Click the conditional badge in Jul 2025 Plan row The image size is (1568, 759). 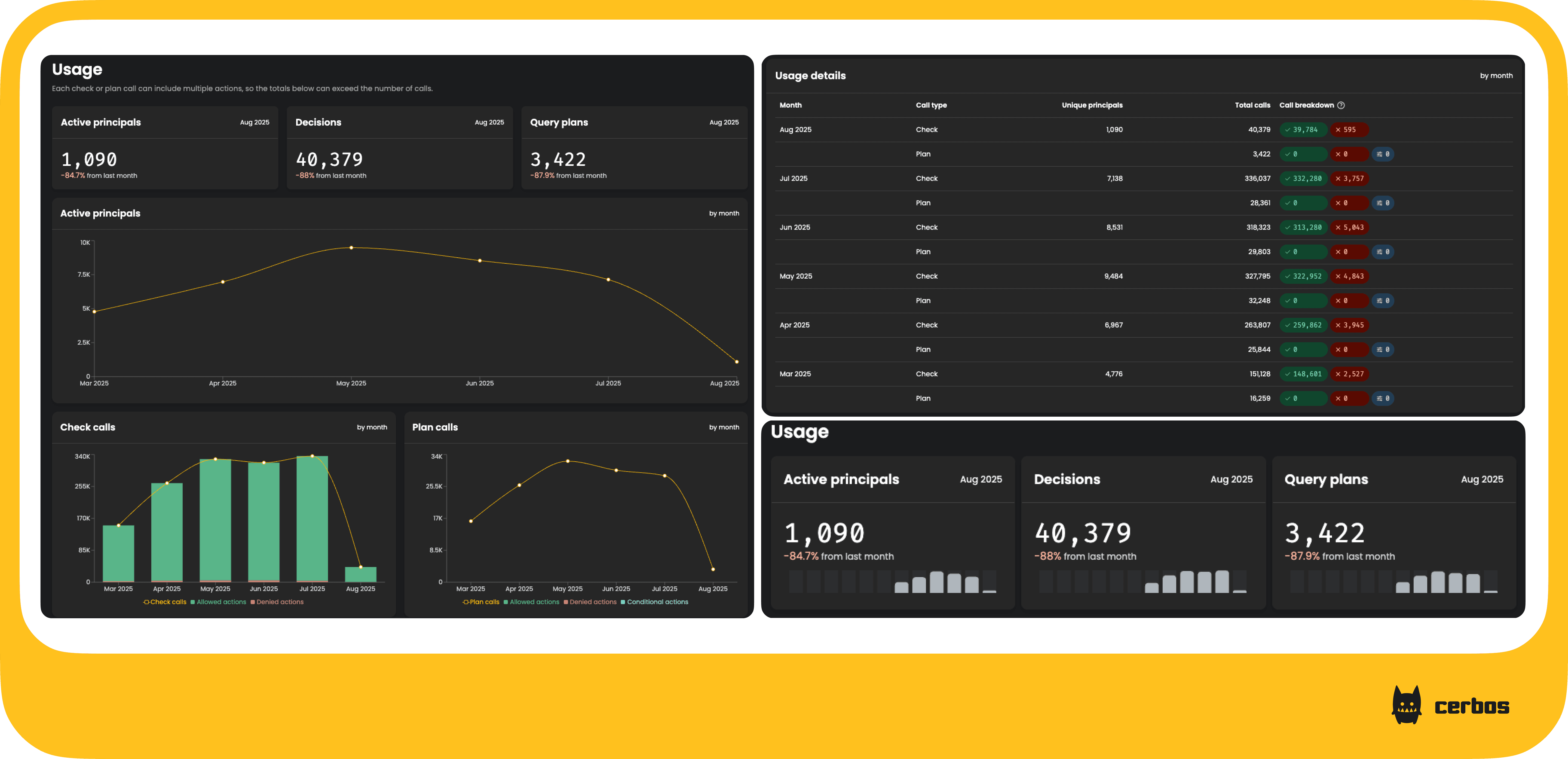pos(1383,203)
